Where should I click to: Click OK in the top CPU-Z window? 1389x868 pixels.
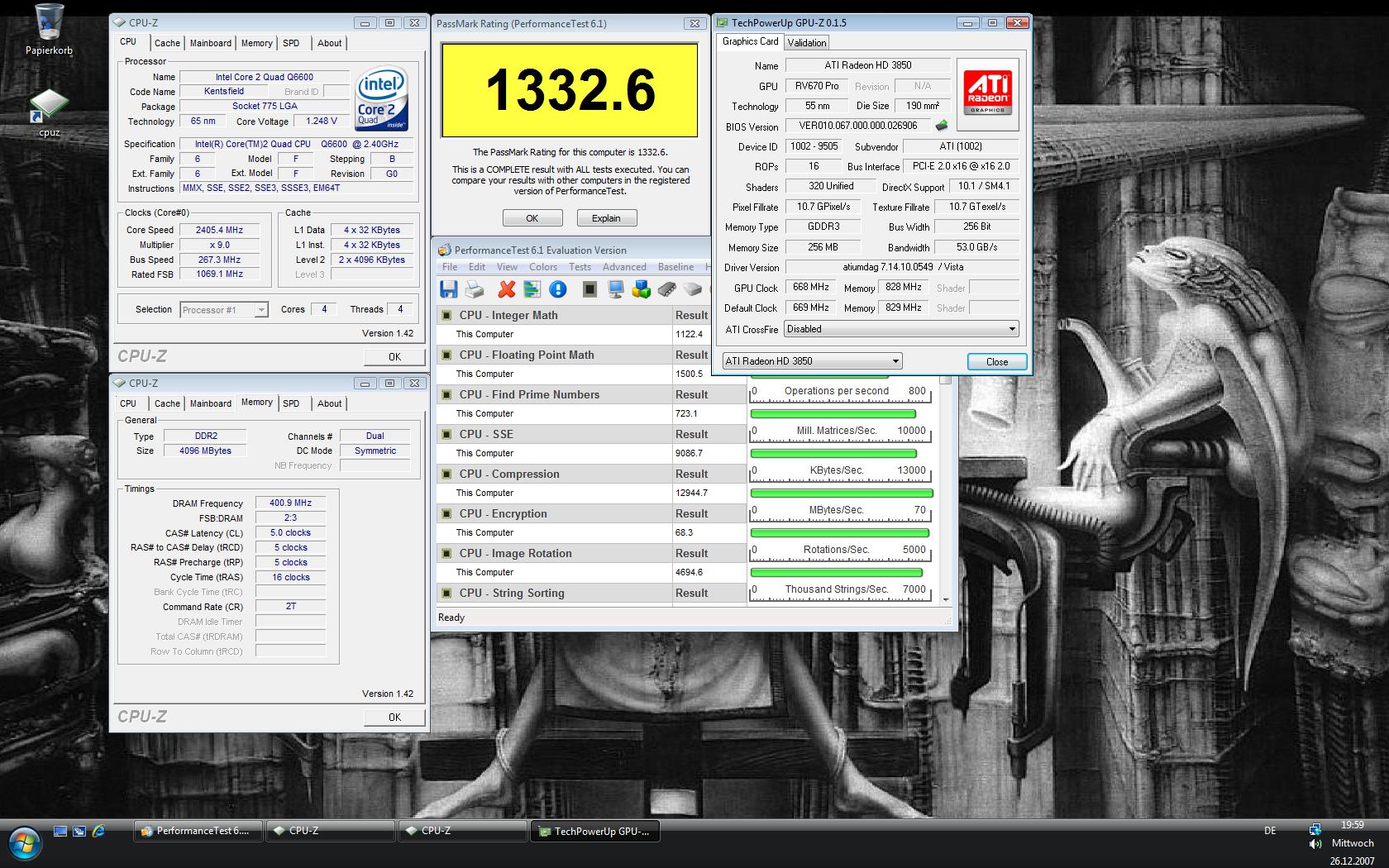click(394, 356)
